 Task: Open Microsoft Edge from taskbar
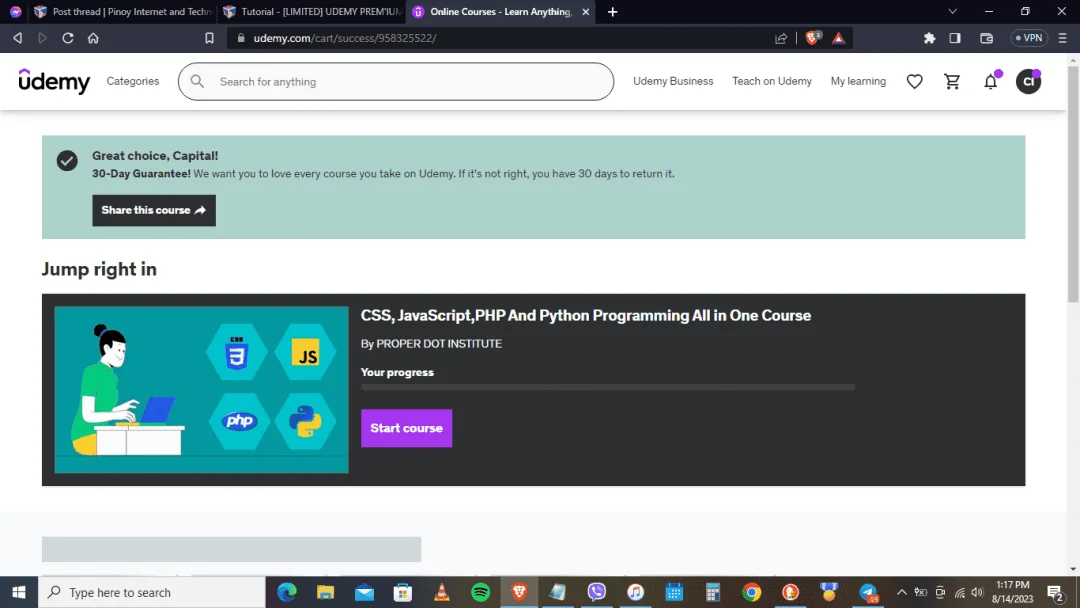coord(287,592)
